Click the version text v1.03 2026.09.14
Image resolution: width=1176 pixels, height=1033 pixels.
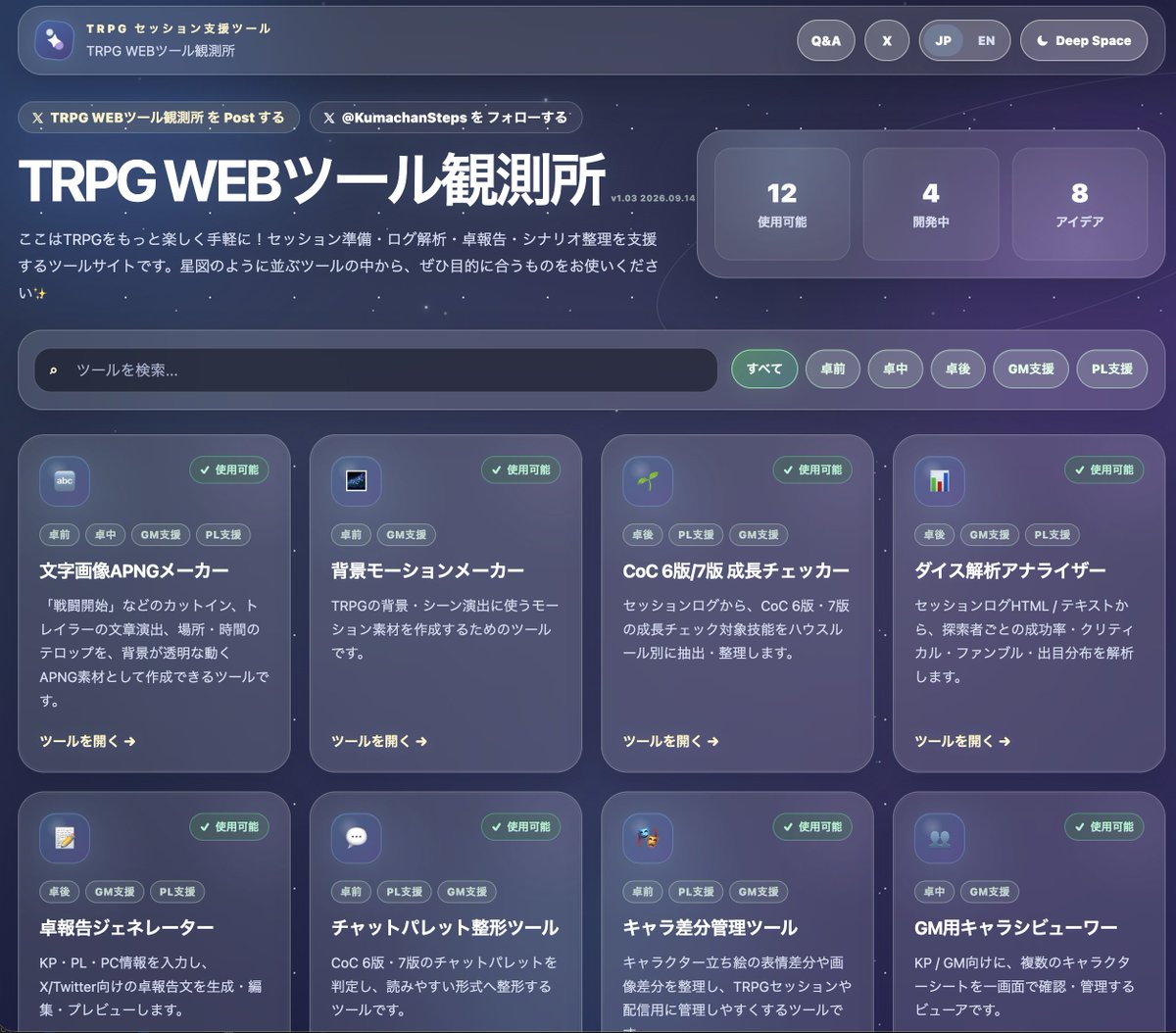pos(653,198)
